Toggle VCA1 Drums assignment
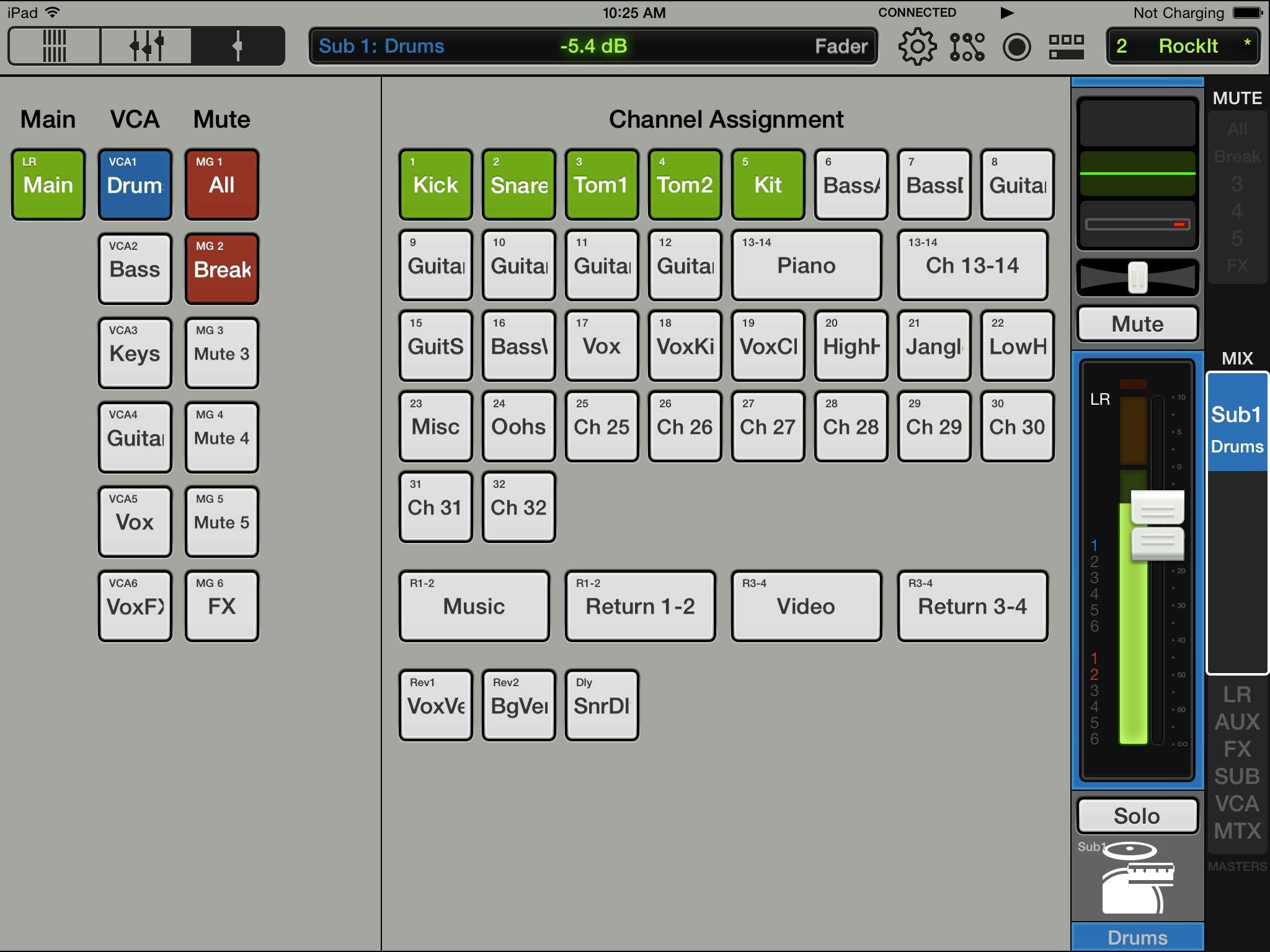Image resolution: width=1270 pixels, height=952 pixels. (135, 185)
